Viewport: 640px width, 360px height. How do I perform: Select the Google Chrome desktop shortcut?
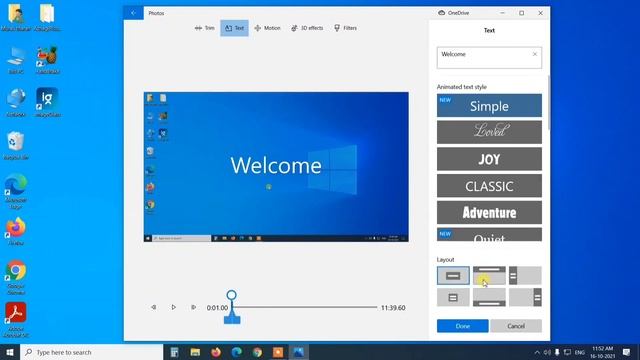(x=16, y=277)
